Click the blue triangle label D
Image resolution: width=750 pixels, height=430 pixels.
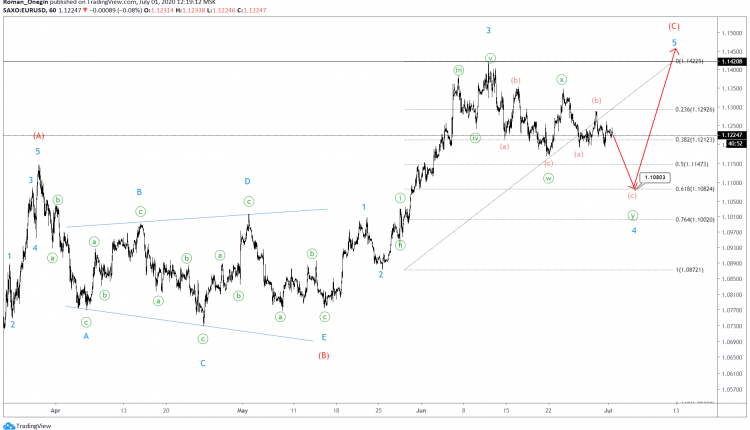point(247,181)
